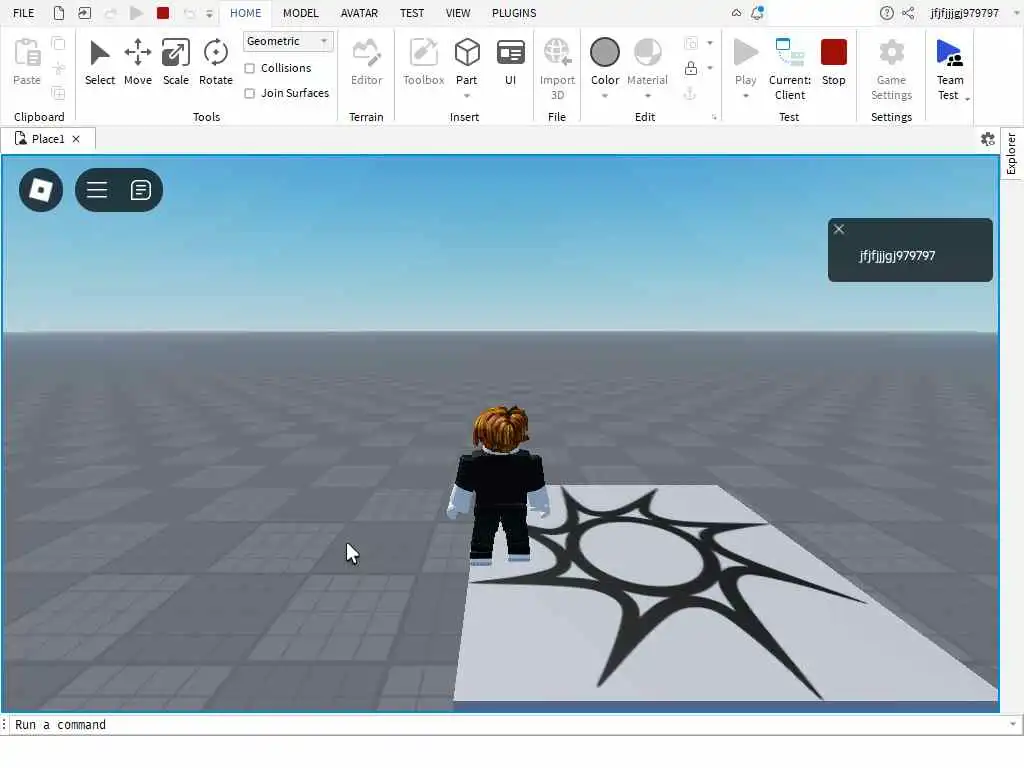Collapse the ribbon with the up arrow
The width and height of the screenshot is (1024, 768).
click(x=736, y=13)
